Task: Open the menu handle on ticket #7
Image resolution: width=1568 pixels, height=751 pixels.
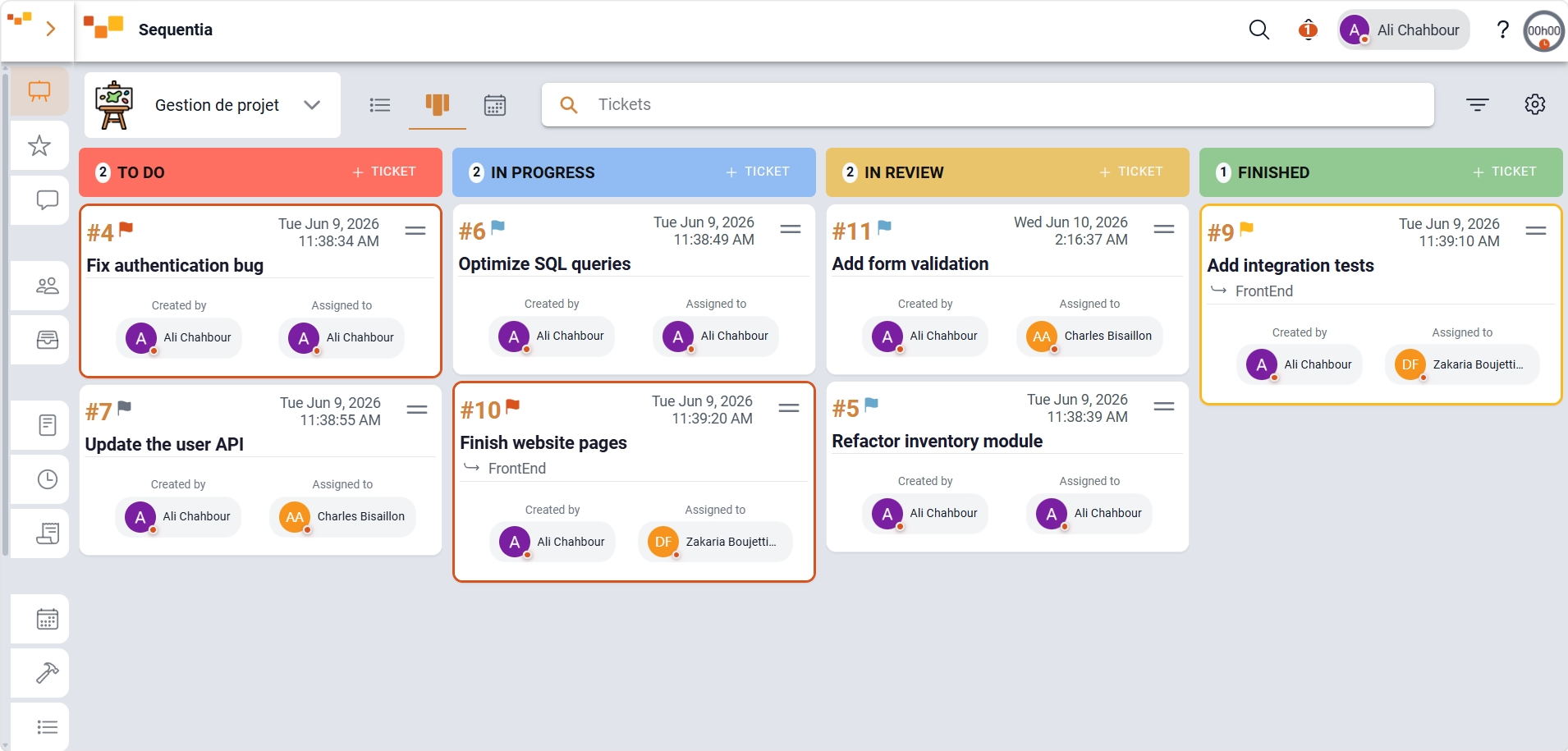Action: [x=417, y=410]
